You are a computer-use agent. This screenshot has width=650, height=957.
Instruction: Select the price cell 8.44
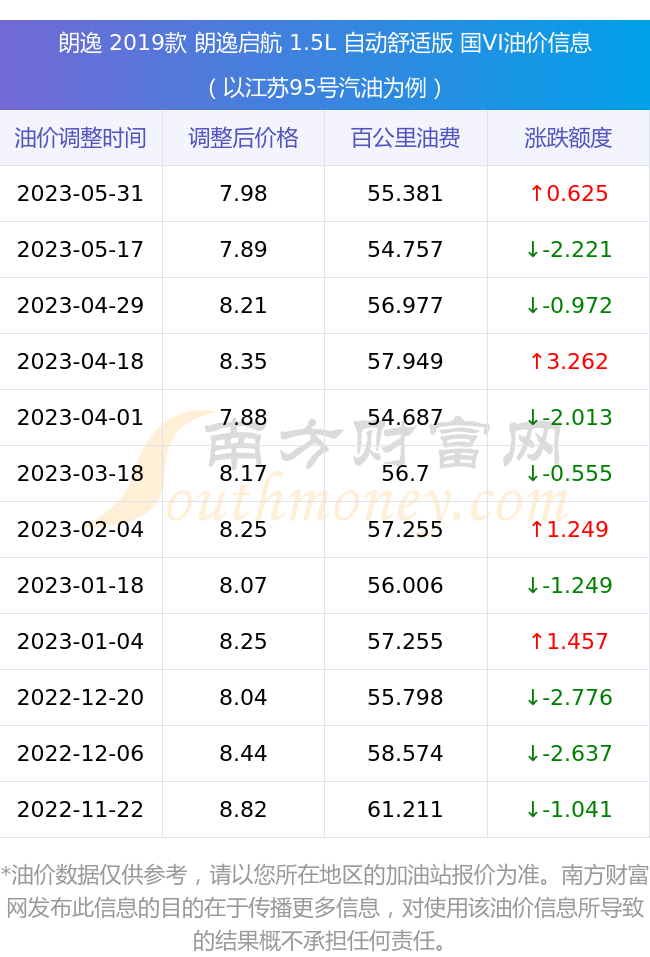[x=244, y=753]
